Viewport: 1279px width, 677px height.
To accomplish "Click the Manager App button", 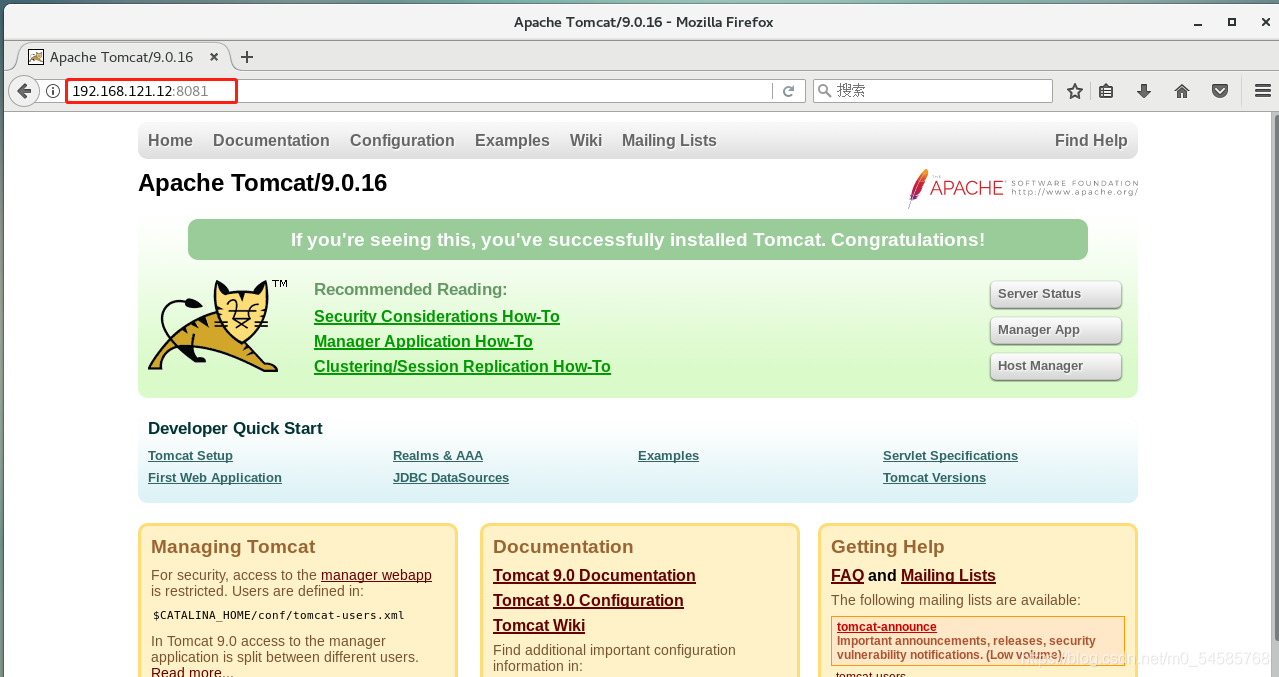I will click(x=1056, y=330).
